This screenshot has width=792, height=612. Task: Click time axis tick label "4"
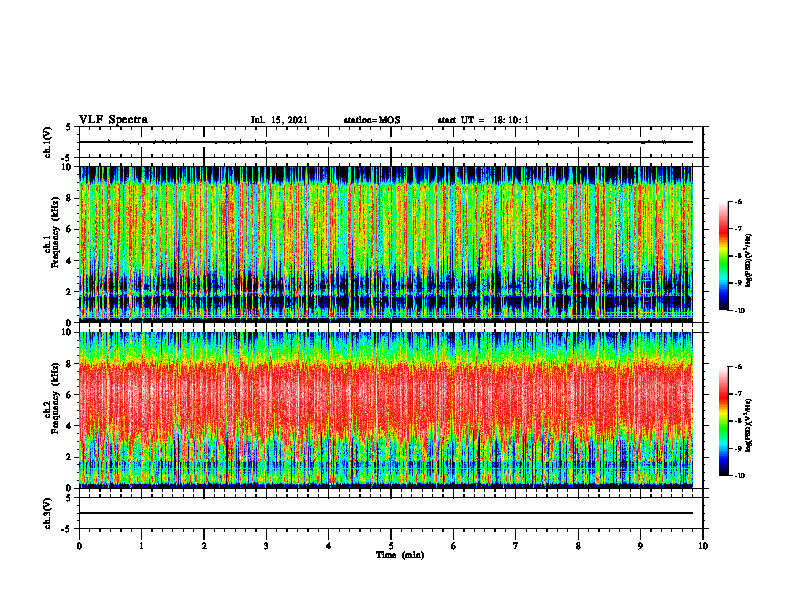point(329,546)
